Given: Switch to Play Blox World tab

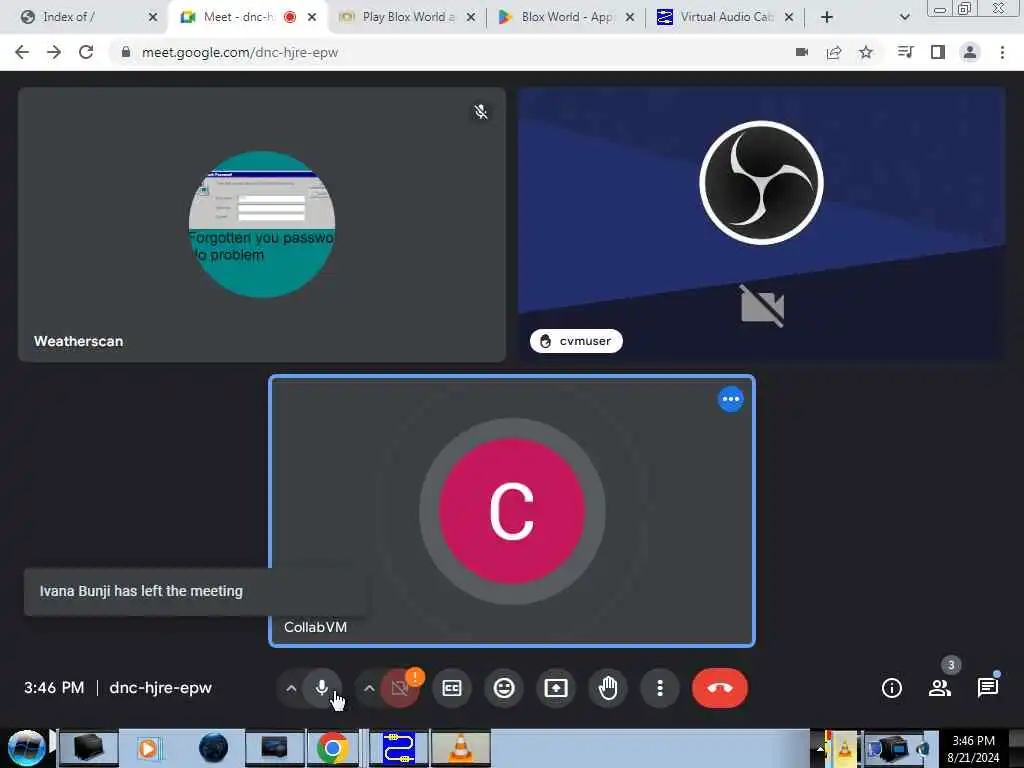Looking at the screenshot, I should (x=408, y=17).
